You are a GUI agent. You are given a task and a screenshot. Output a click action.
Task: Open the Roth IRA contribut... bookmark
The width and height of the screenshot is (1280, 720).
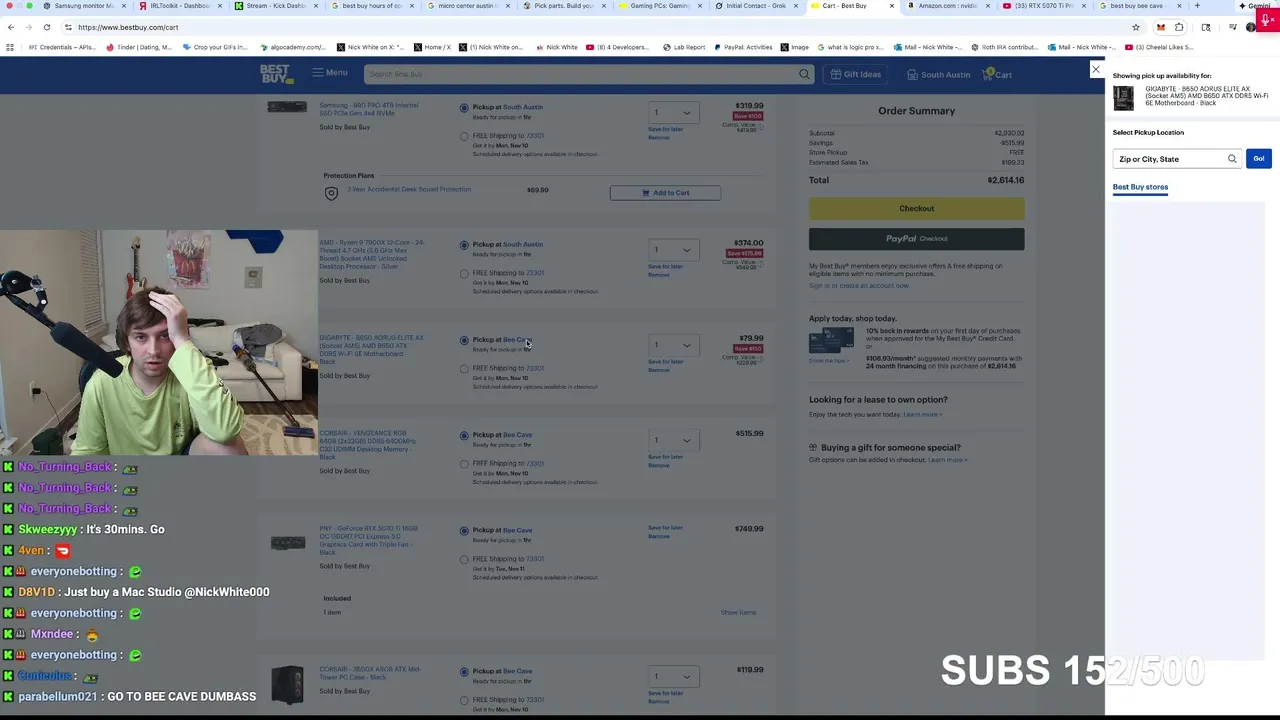(x=1003, y=47)
